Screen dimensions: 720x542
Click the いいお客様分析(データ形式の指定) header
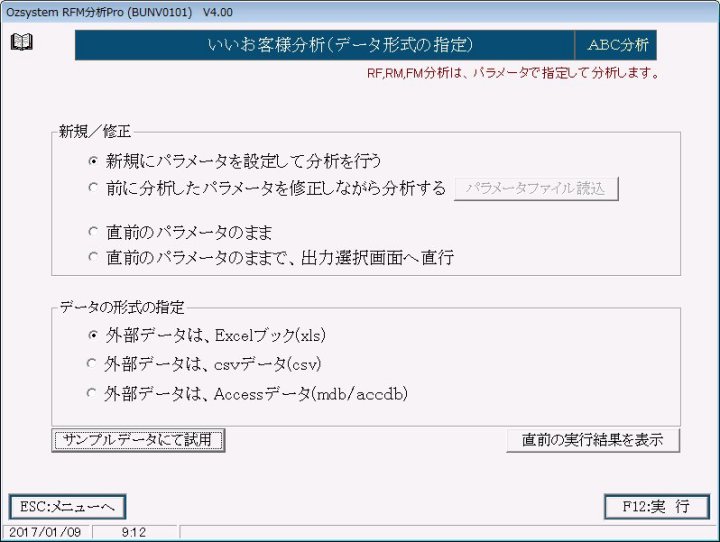[325, 45]
